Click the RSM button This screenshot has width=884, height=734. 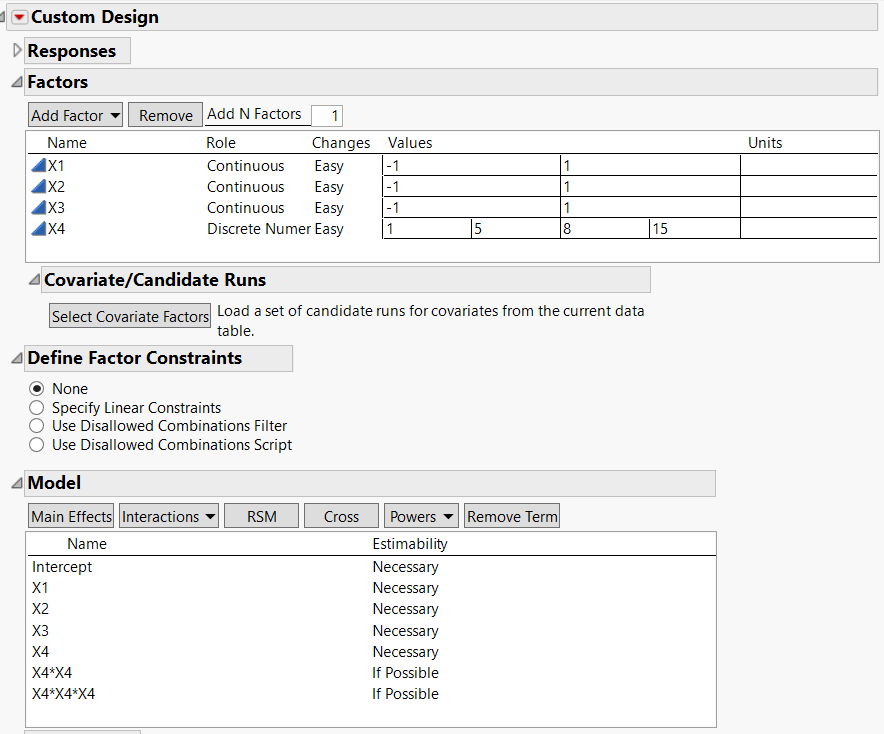click(261, 516)
